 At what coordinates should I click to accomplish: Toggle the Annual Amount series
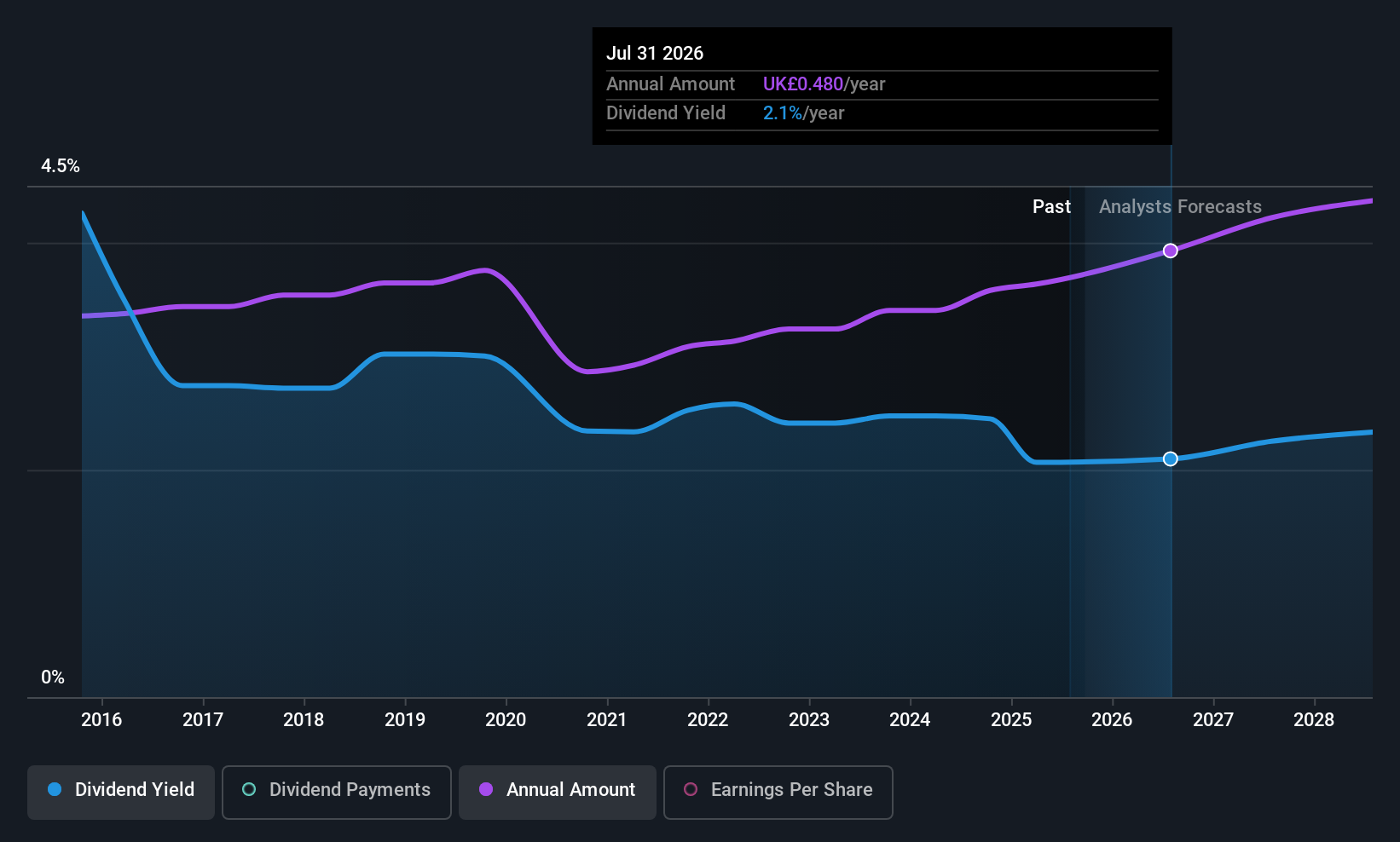558,793
